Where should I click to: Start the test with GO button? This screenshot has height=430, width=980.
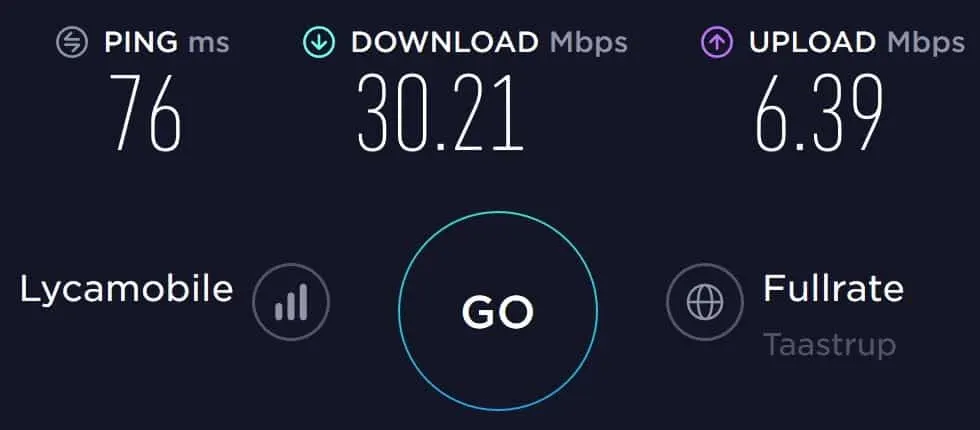(x=498, y=311)
